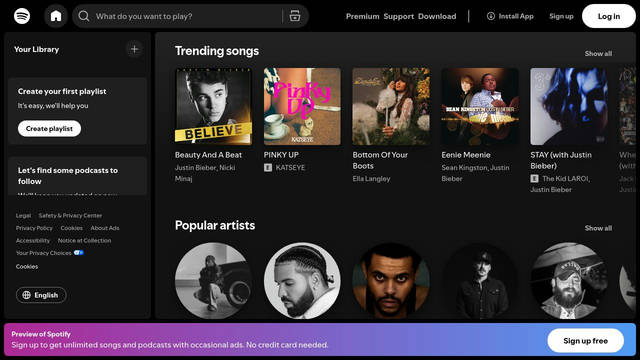The image size is (640, 360).
Task: Click Sign up free in banner
Action: pyautogui.click(x=585, y=341)
